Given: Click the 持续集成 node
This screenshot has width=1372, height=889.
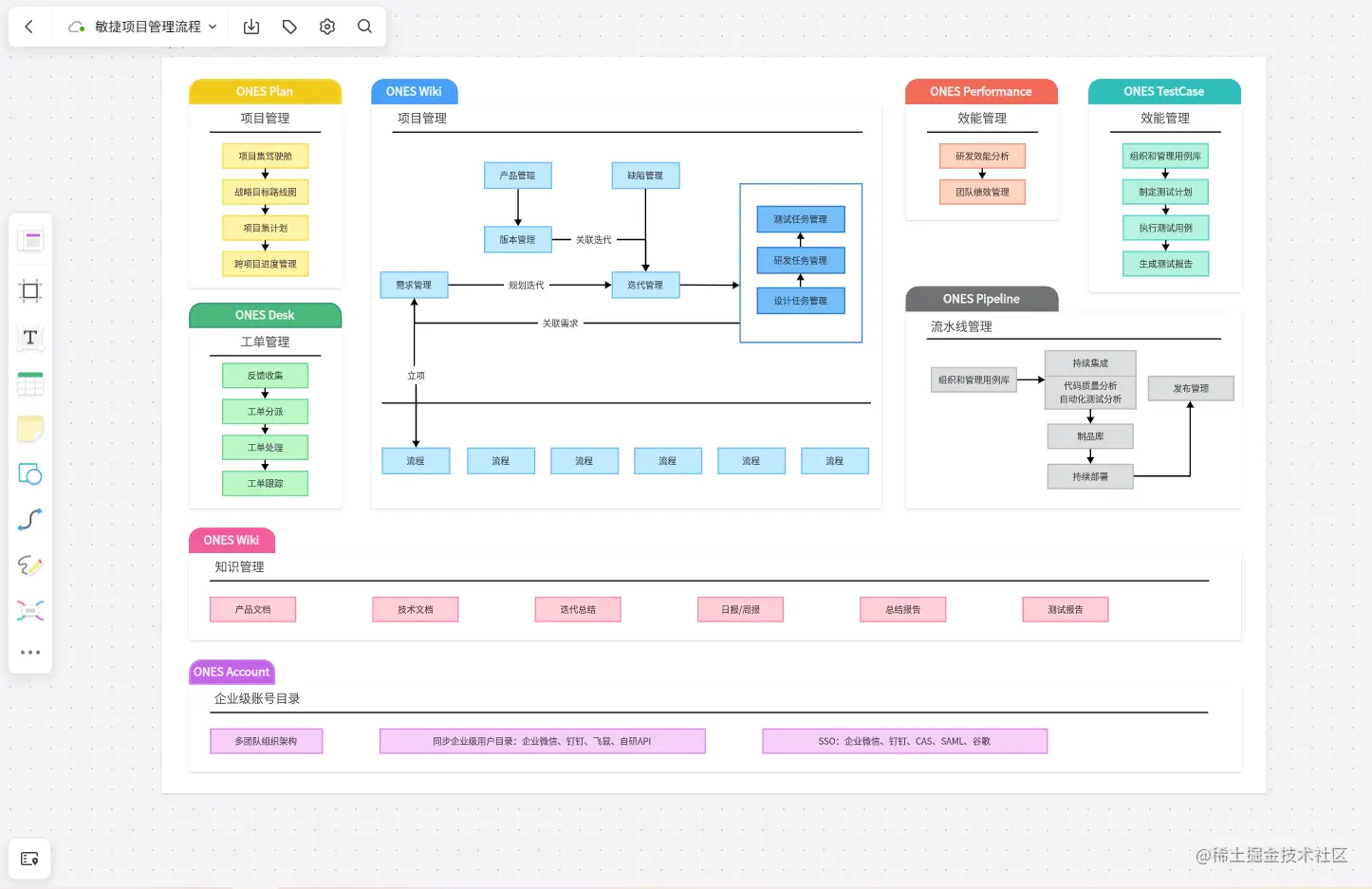Looking at the screenshot, I should point(1090,363).
